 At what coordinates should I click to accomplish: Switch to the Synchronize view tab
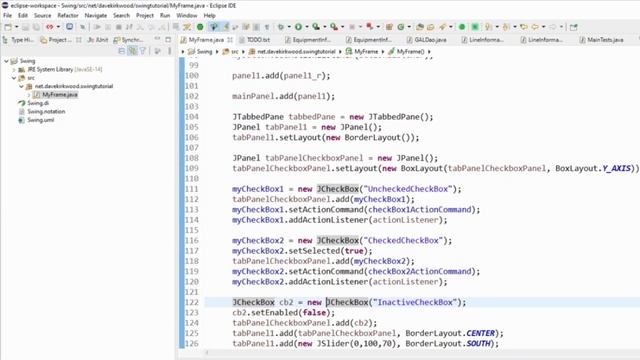128,40
